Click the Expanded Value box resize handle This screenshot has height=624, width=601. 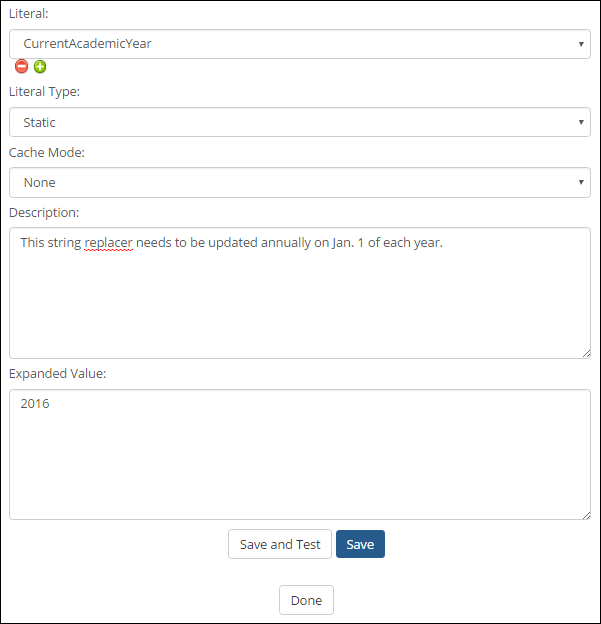[x=586, y=515]
